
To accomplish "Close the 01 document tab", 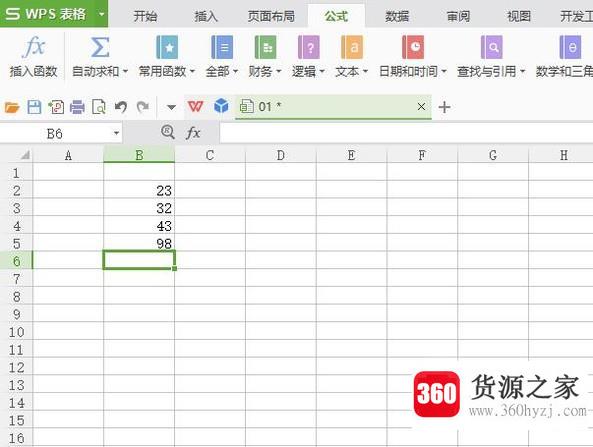I will (421, 107).
